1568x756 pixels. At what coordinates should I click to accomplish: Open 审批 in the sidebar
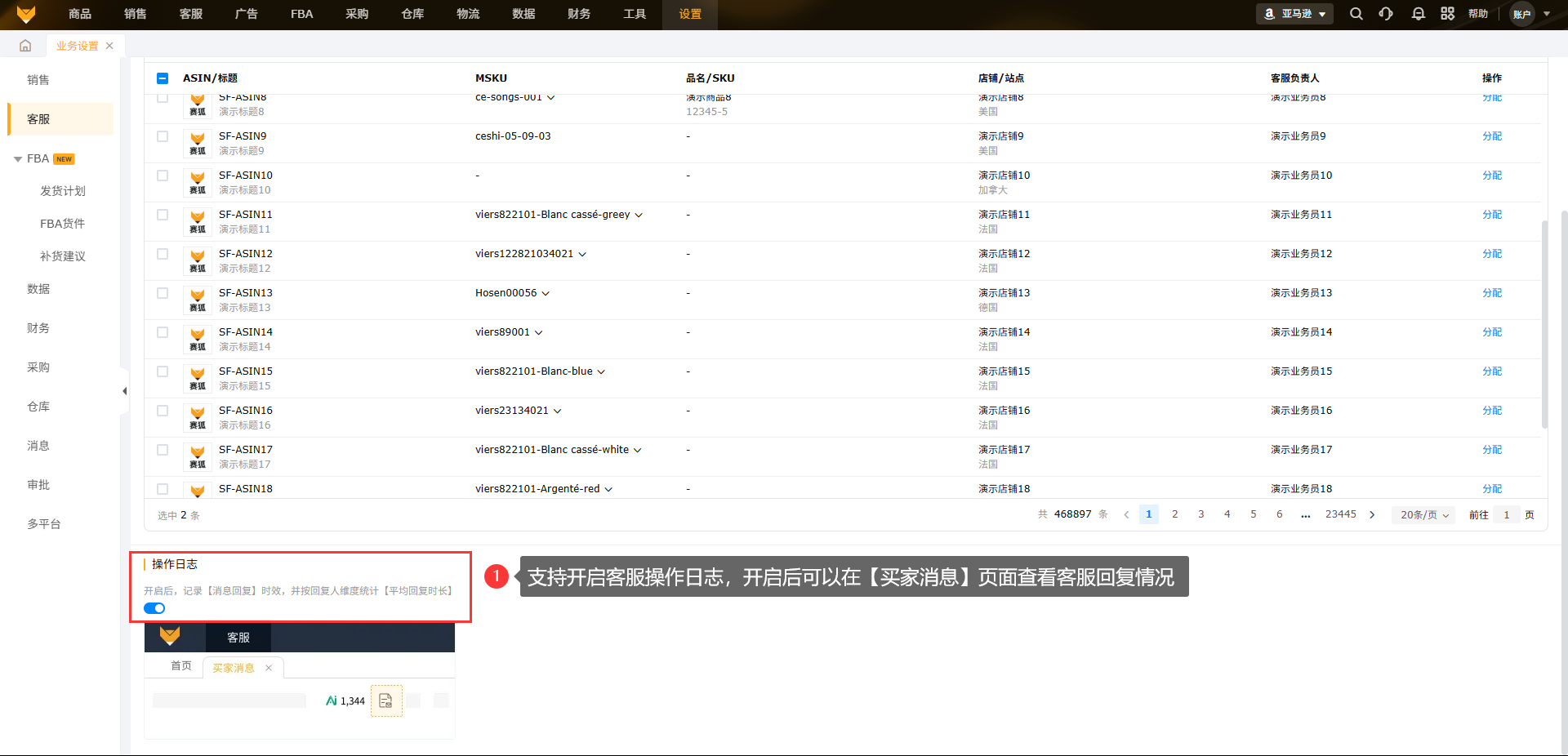tap(38, 485)
